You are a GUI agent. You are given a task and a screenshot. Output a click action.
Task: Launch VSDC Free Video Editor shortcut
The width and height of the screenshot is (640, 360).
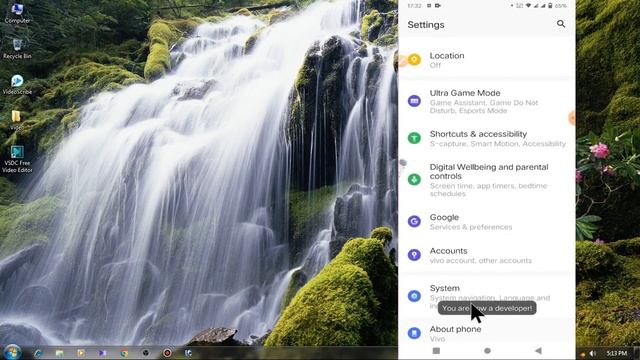pos(17,159)
